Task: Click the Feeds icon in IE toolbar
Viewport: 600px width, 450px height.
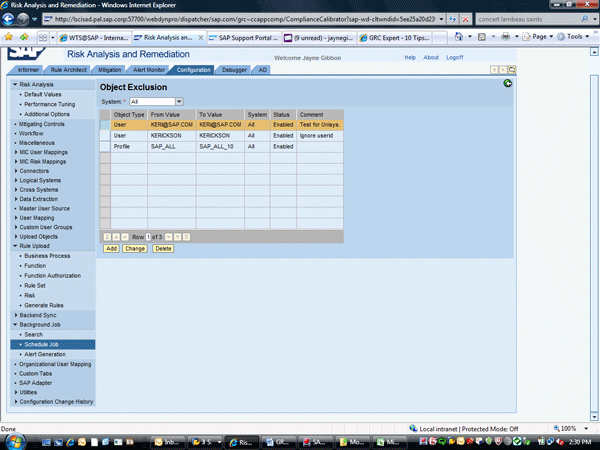Action: coord(482,37)
